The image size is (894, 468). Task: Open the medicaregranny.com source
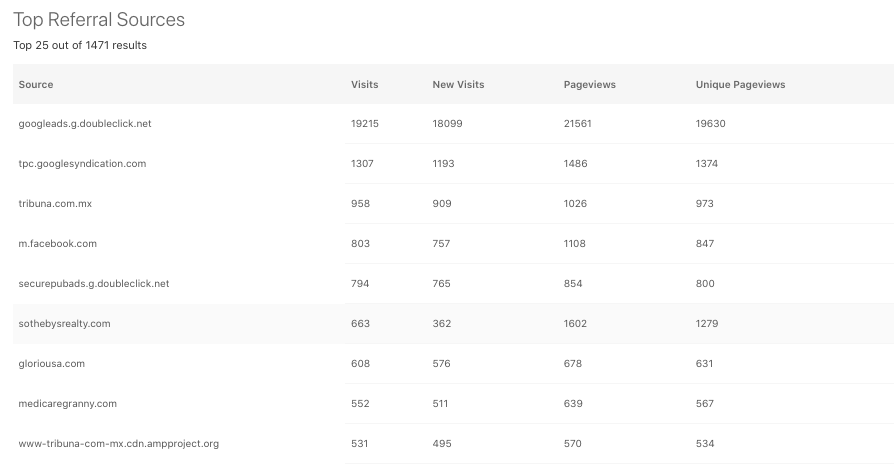[67, 403]
